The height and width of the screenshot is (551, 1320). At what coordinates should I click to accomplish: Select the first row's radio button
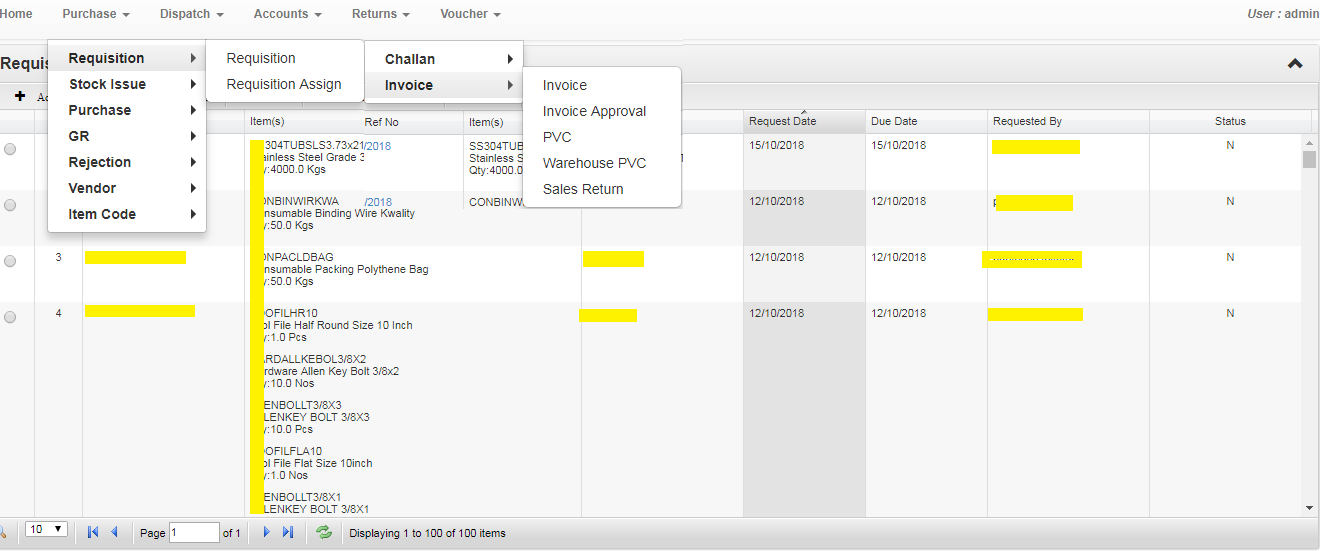click(10, 149)
